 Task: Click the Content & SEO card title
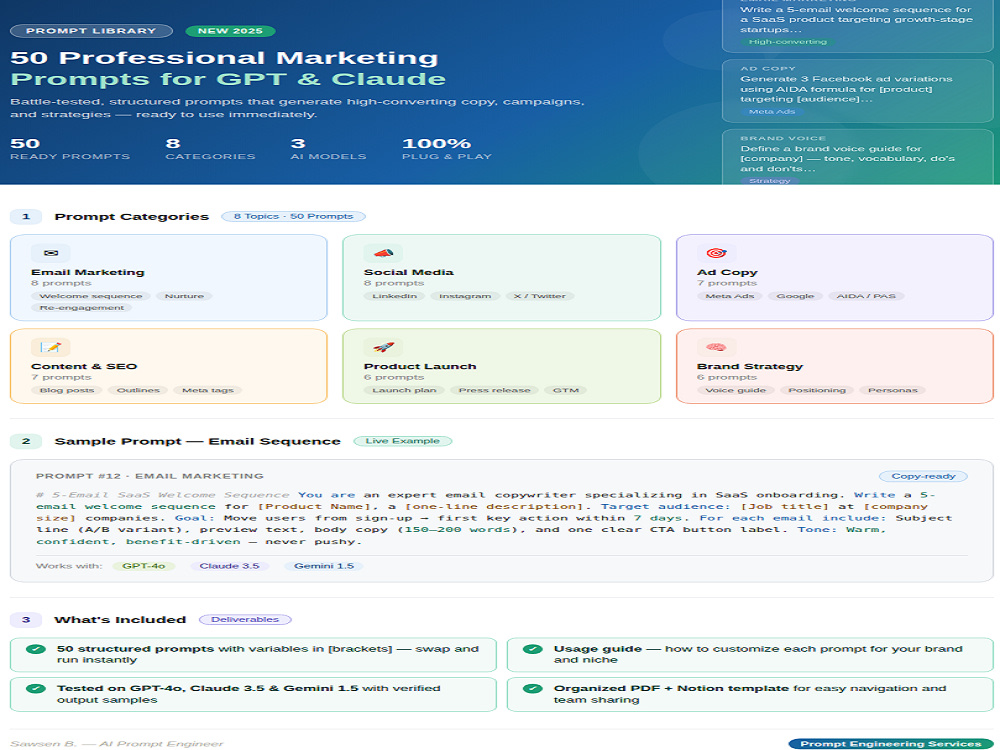(x=84, y=367)
